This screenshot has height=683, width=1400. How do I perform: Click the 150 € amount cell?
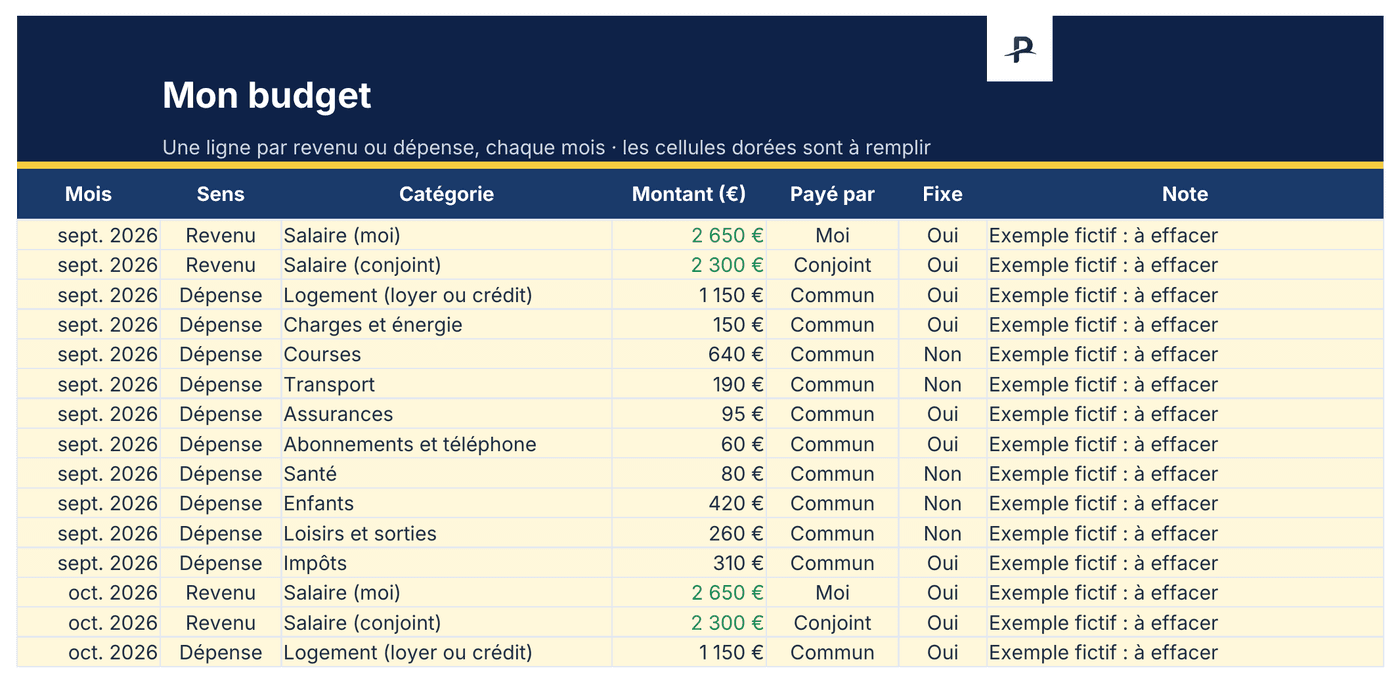point(689,325)
